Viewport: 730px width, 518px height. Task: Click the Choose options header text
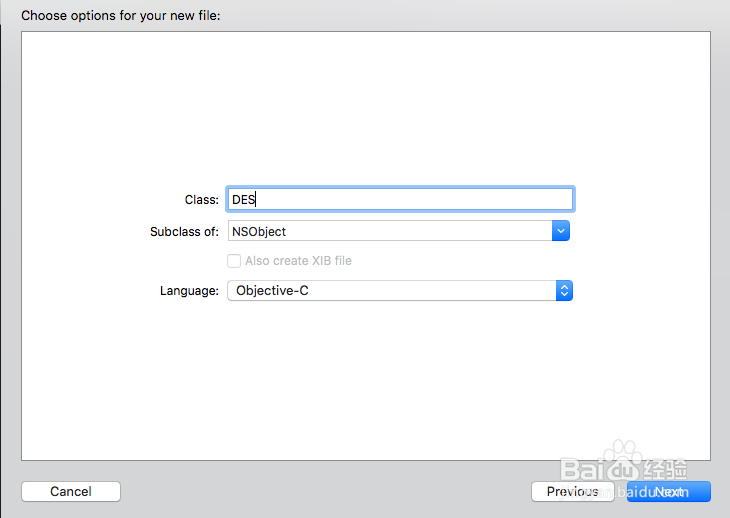coord(121,16)
